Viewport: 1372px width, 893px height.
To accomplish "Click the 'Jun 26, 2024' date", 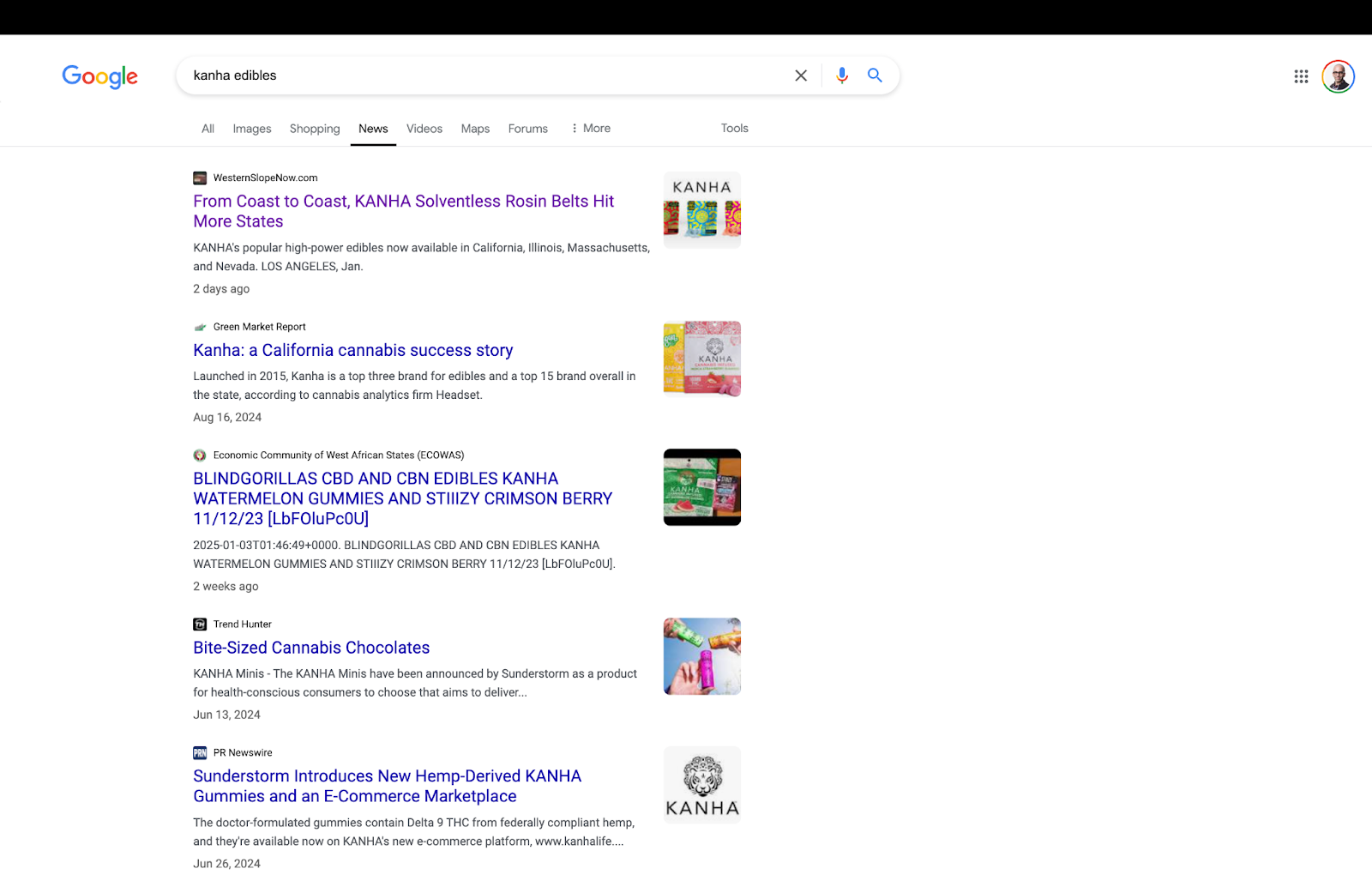I will coord(226,864).
